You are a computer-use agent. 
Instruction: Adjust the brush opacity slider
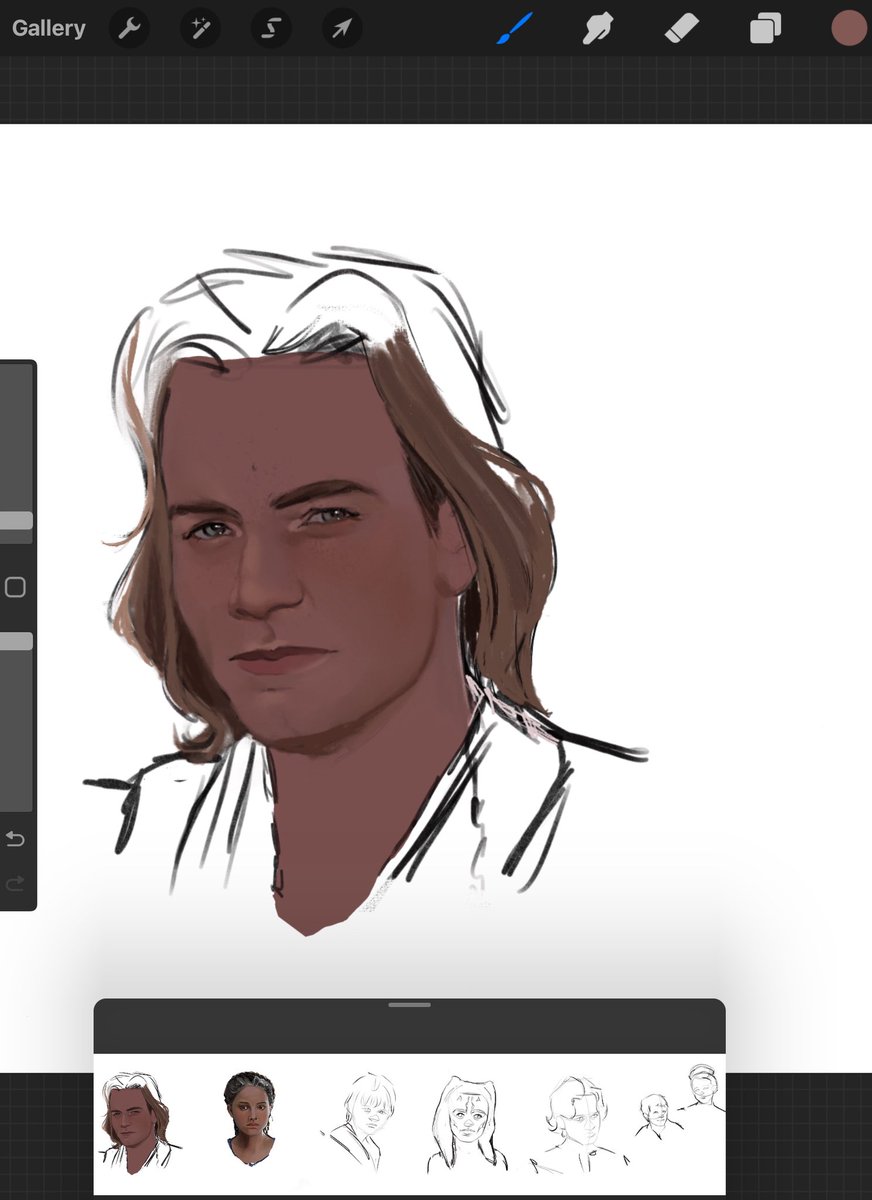click(16, 641)
